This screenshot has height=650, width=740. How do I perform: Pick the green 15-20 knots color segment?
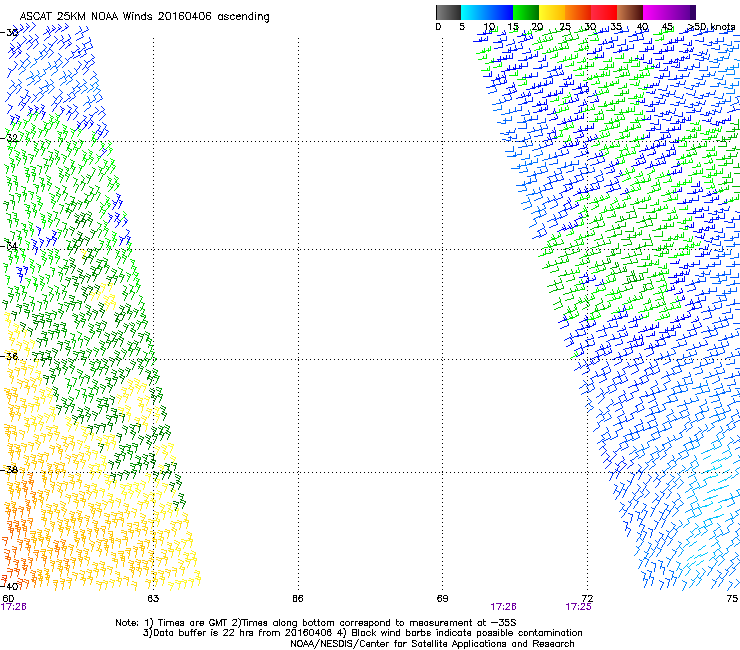pyautogui.click(x=526, y=12)
